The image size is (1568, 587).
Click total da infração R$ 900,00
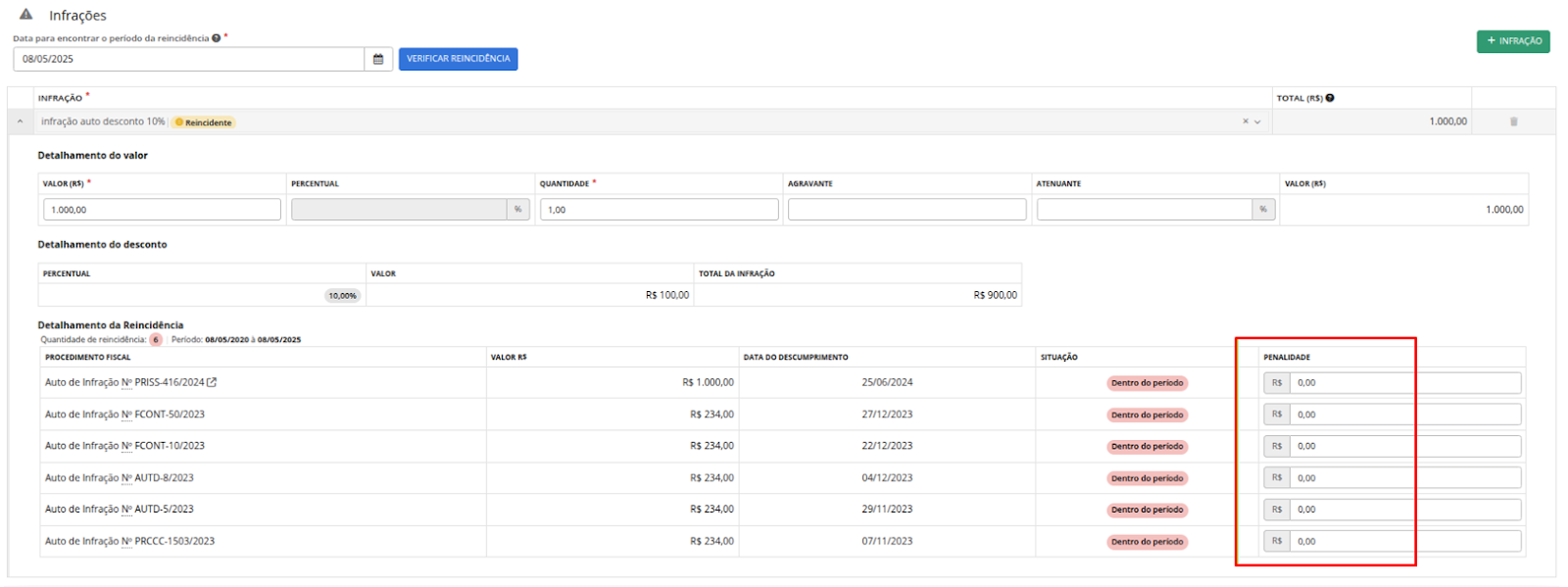pyautogui.click(x=996, y=295)
